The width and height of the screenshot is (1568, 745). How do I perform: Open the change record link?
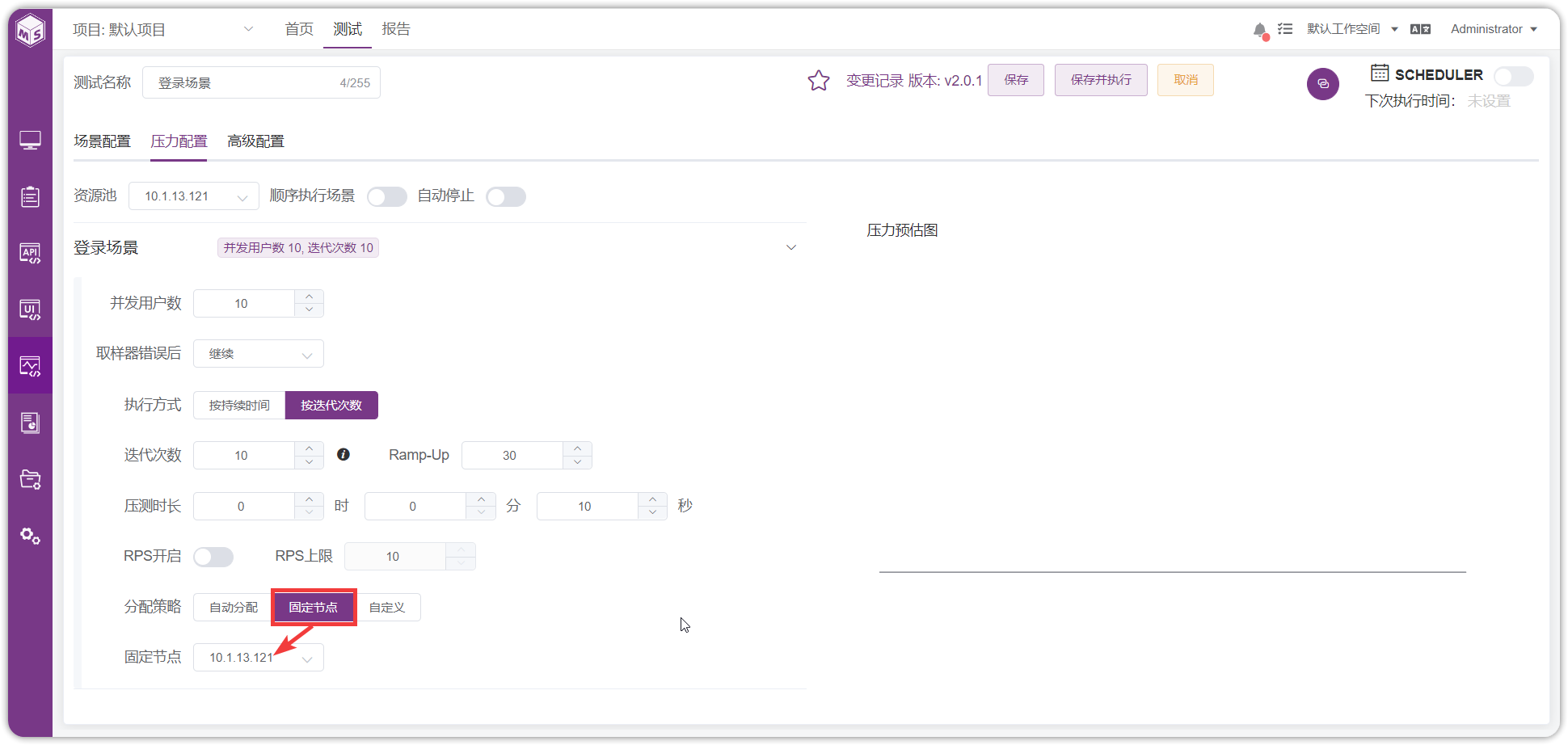875,81
